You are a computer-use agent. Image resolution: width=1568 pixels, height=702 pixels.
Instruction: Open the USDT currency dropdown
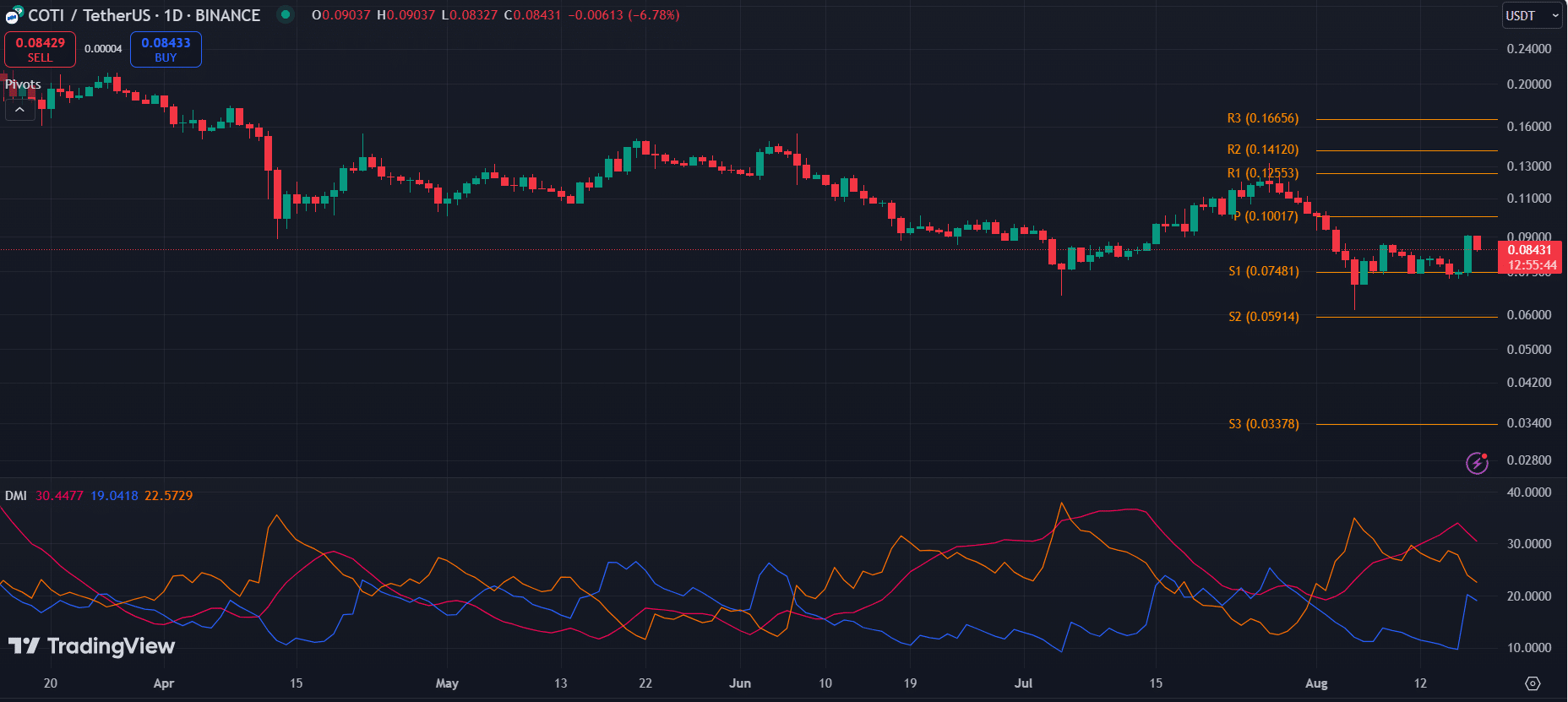[x=1533, y=15]
